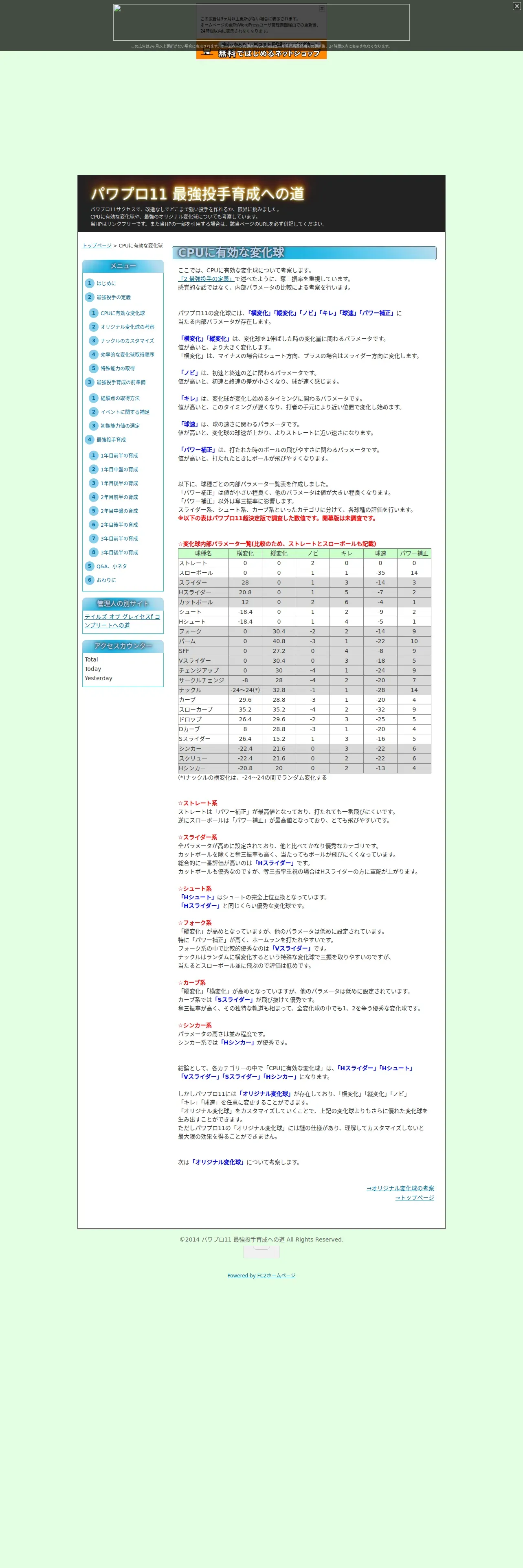Click the キレ column header
The width and height of the screenshot is (523, 1568).
[347, 553]
